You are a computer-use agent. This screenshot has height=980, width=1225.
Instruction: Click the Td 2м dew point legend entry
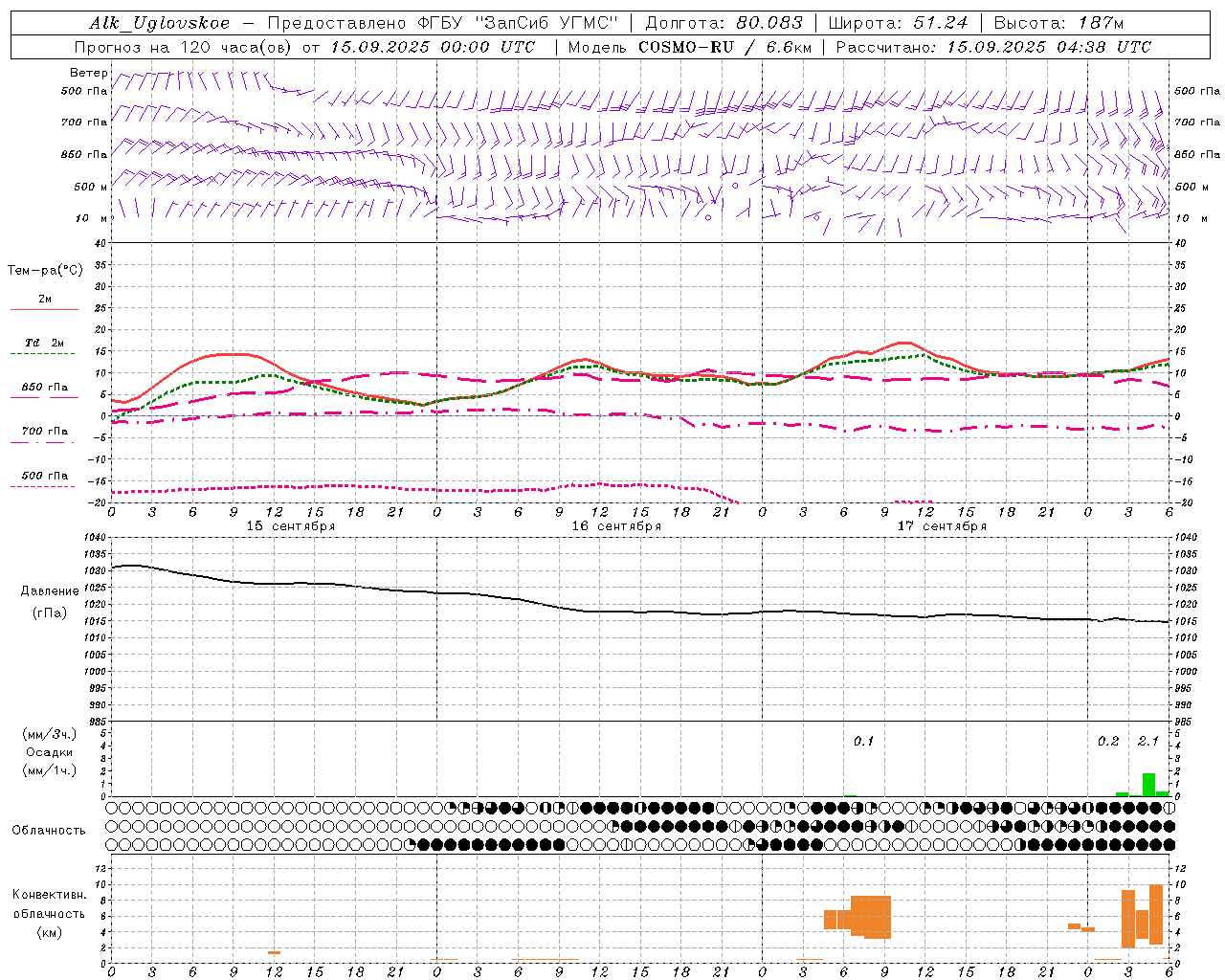coord(44,343)
